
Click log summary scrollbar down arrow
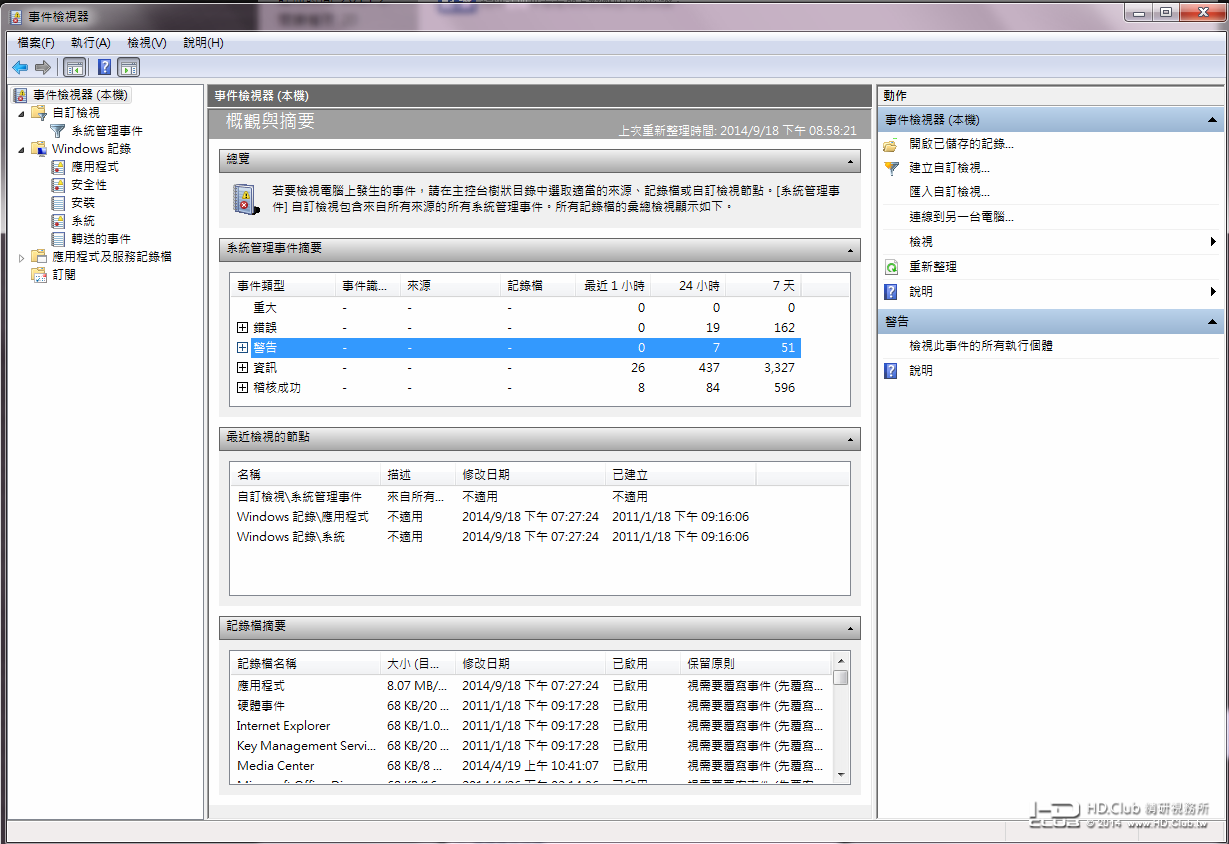841,774
